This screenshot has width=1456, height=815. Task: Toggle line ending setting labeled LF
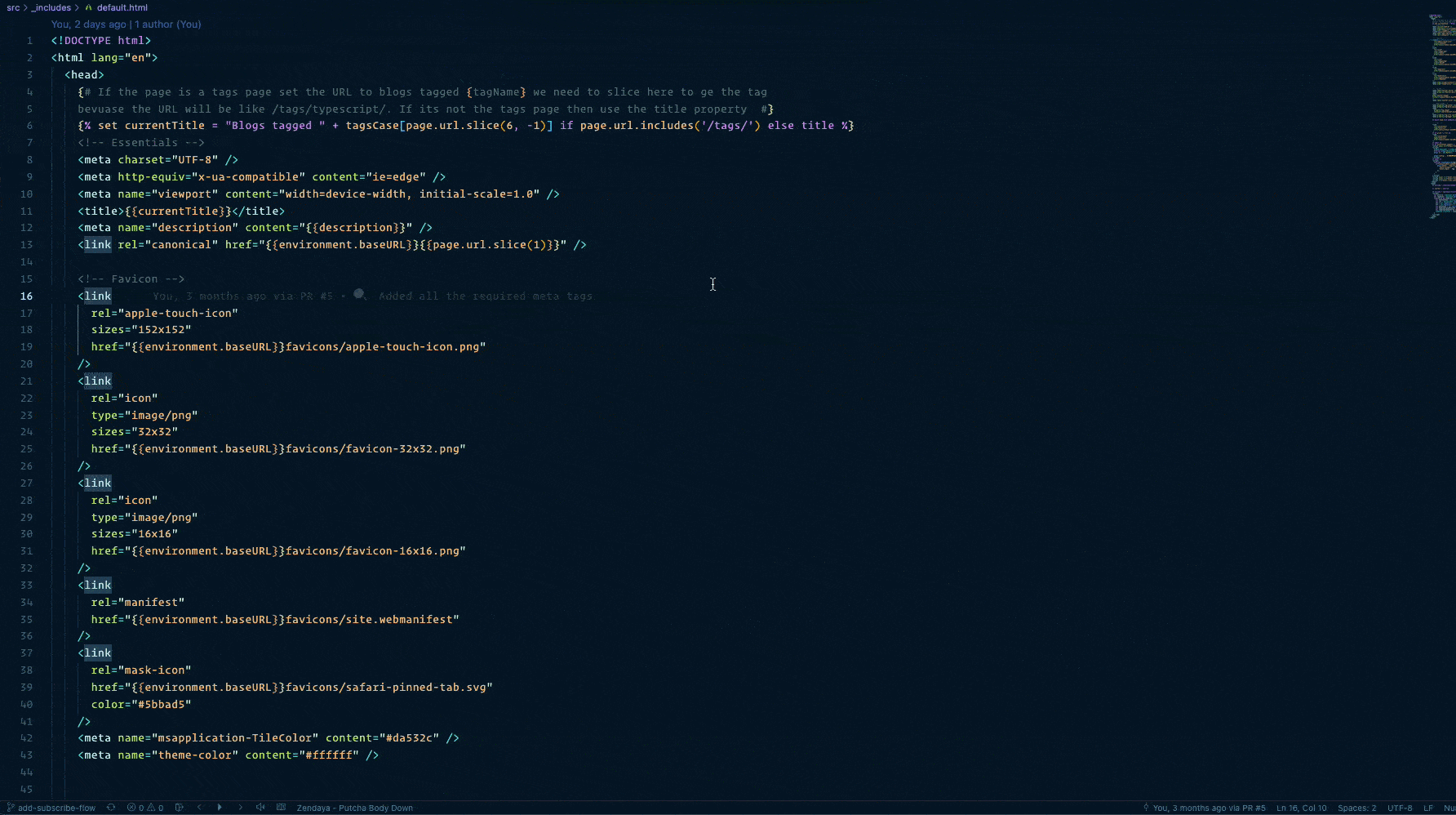[x=1428, y=808]
